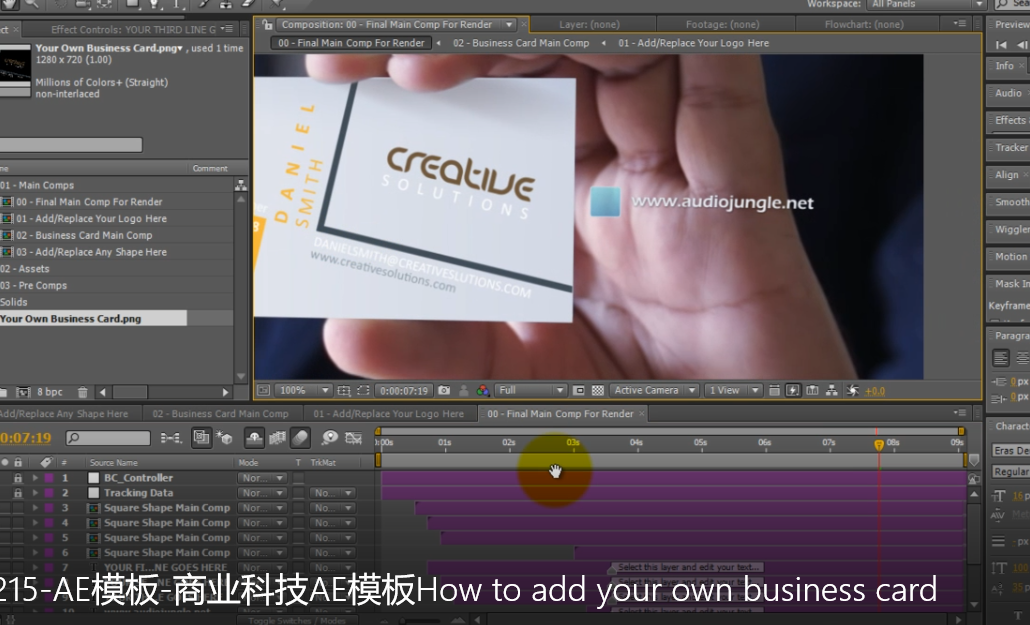Screen dimensions: 1030x625
Task: Click 00 - Final Main Comp For Render breadcrumb button
Action: point(351,43)
